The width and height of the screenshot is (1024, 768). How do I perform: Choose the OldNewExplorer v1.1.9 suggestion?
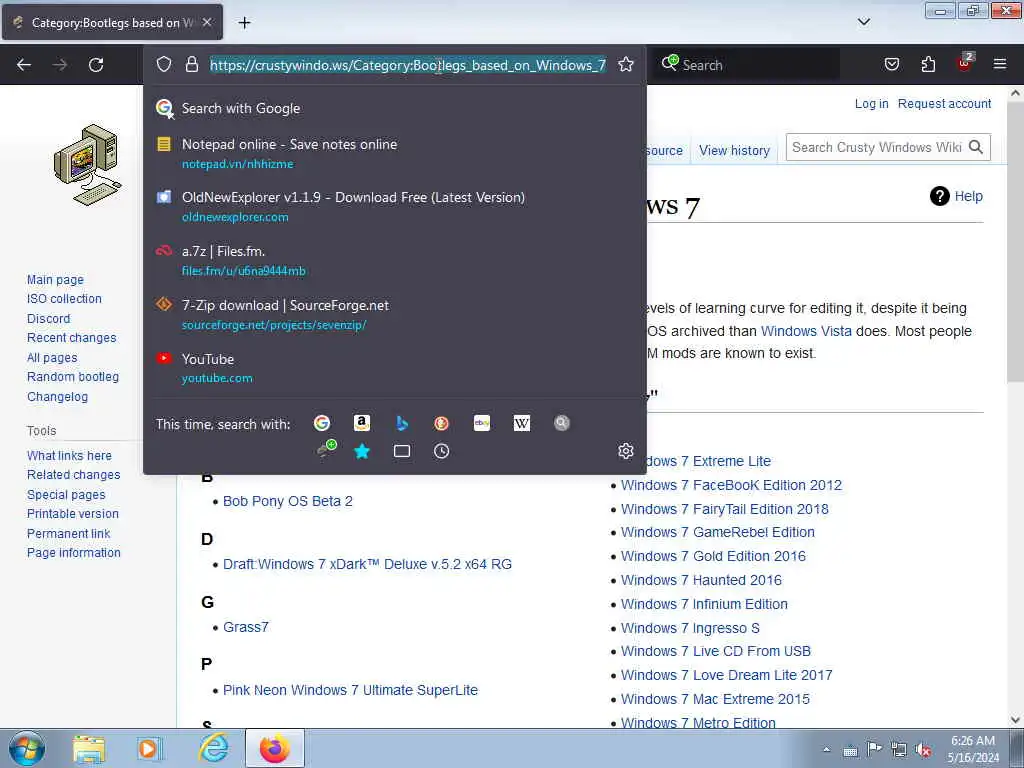click(x=394, y=207)
